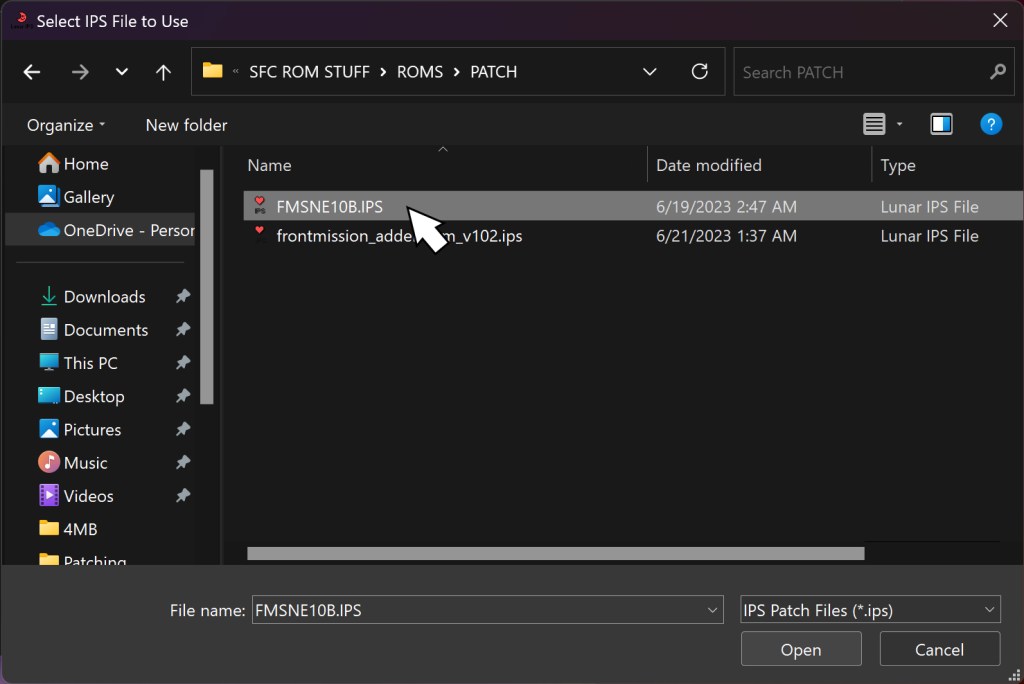Click the Up one level arrow

click(164, 72)
